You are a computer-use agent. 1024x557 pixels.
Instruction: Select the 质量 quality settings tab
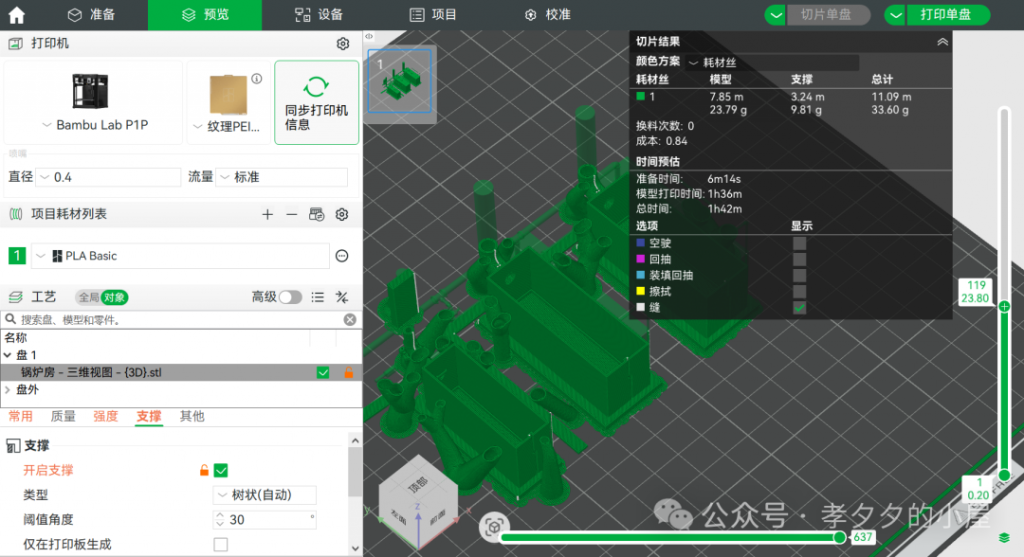63,416
